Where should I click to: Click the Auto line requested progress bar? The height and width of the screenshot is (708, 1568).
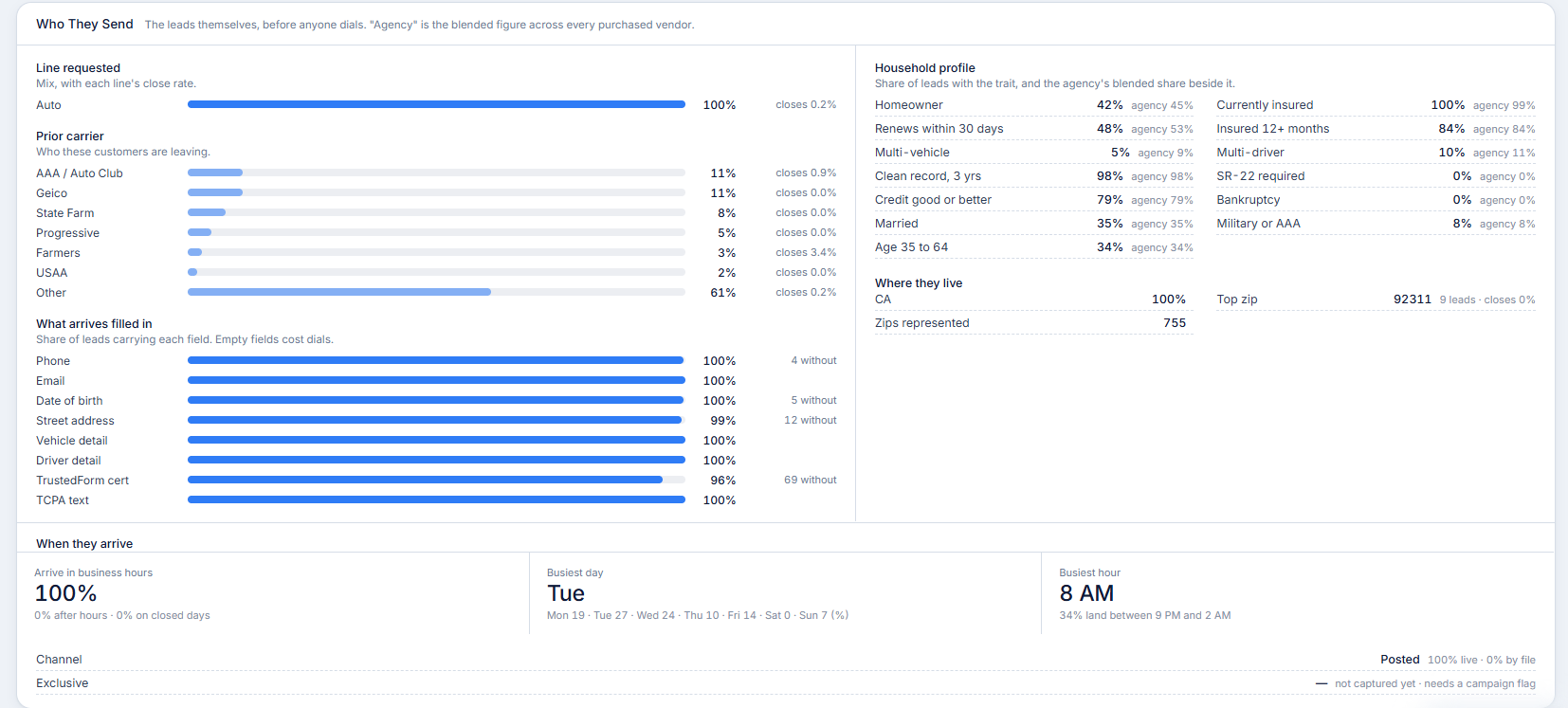click(x=436, y=104)
